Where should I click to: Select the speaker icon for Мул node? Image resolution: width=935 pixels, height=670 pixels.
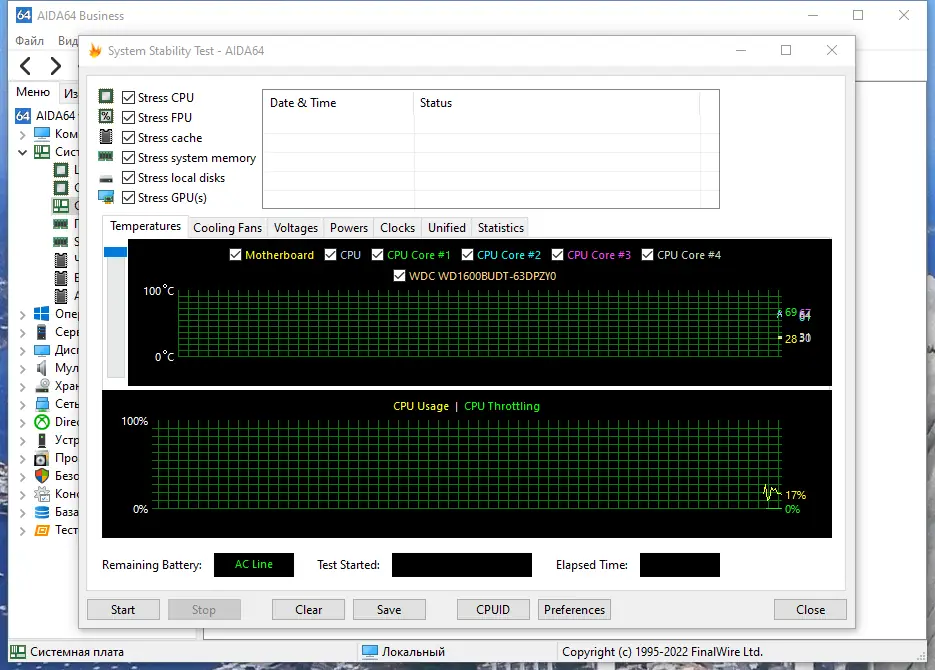(42, 368)
